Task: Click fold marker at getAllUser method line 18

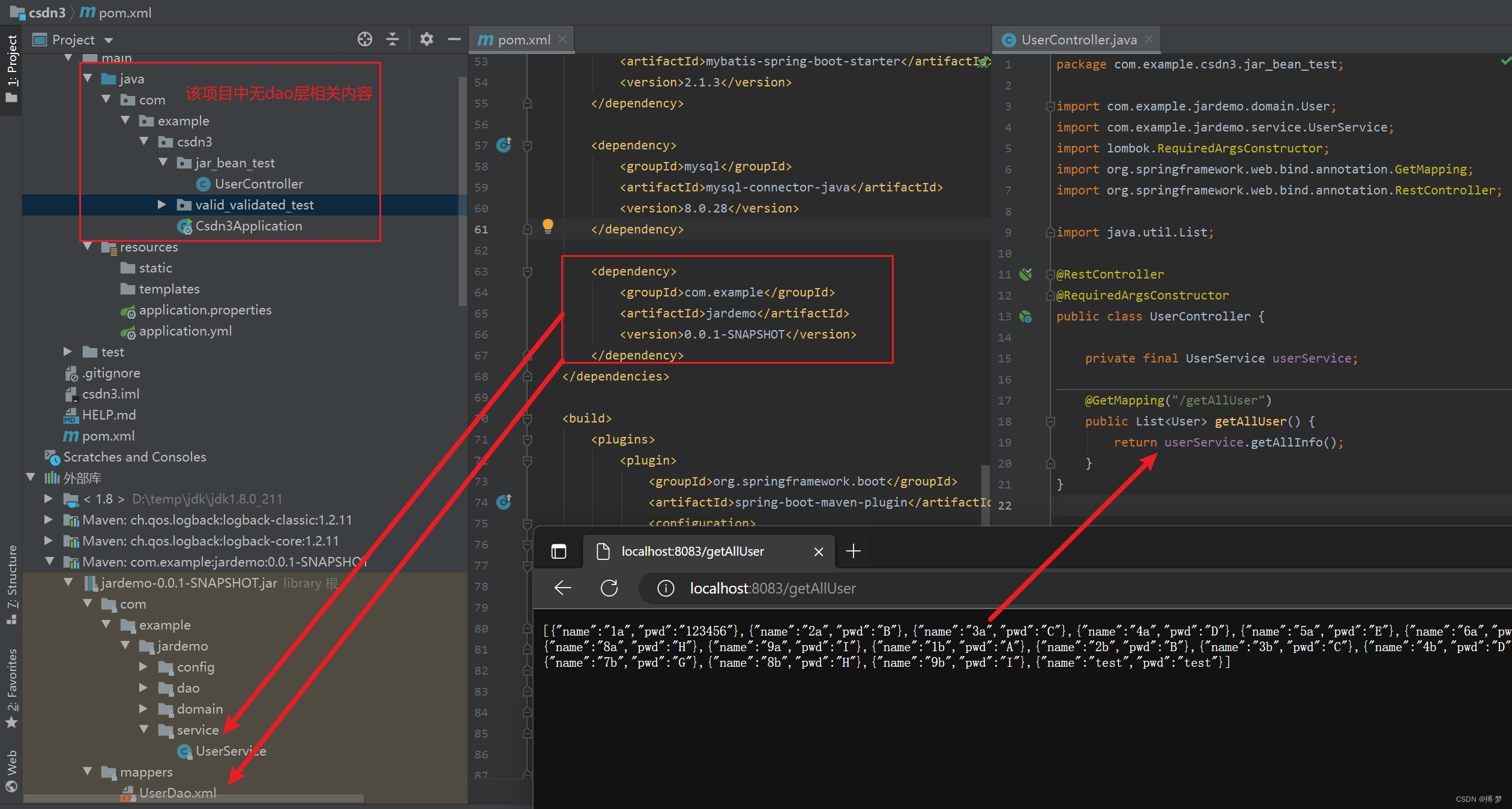Action: [x=1050, y=421]
